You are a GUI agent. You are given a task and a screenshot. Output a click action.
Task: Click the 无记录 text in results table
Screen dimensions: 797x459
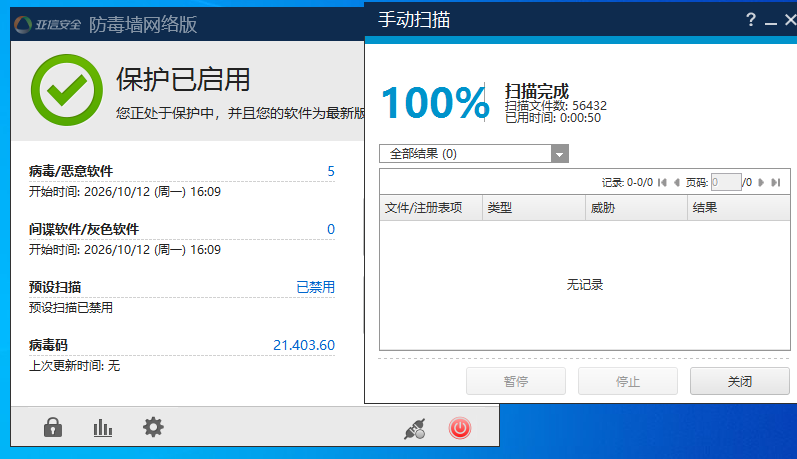tap(585, 285)
